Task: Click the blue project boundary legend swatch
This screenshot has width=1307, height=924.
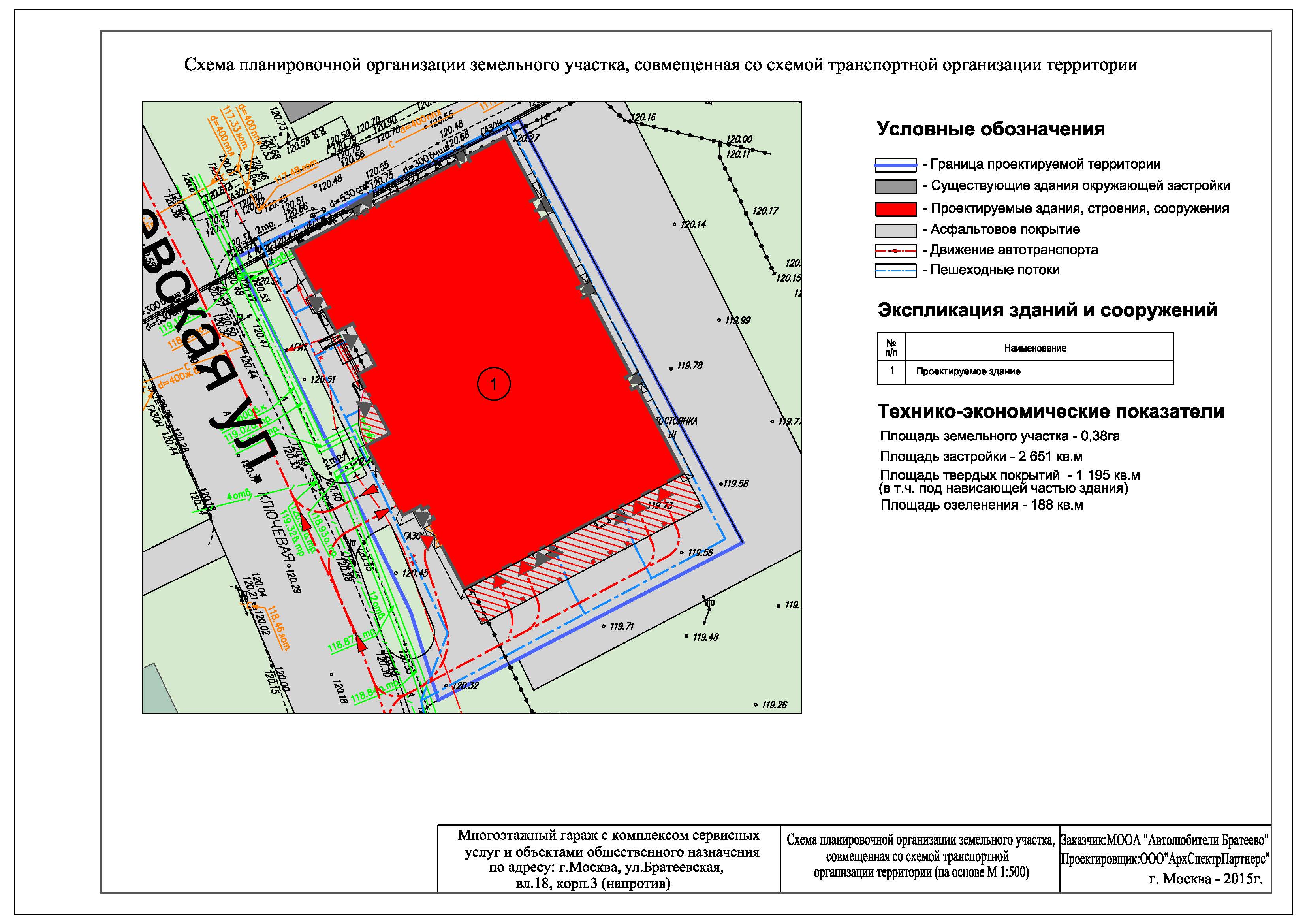Action: [x=895, y=166]
